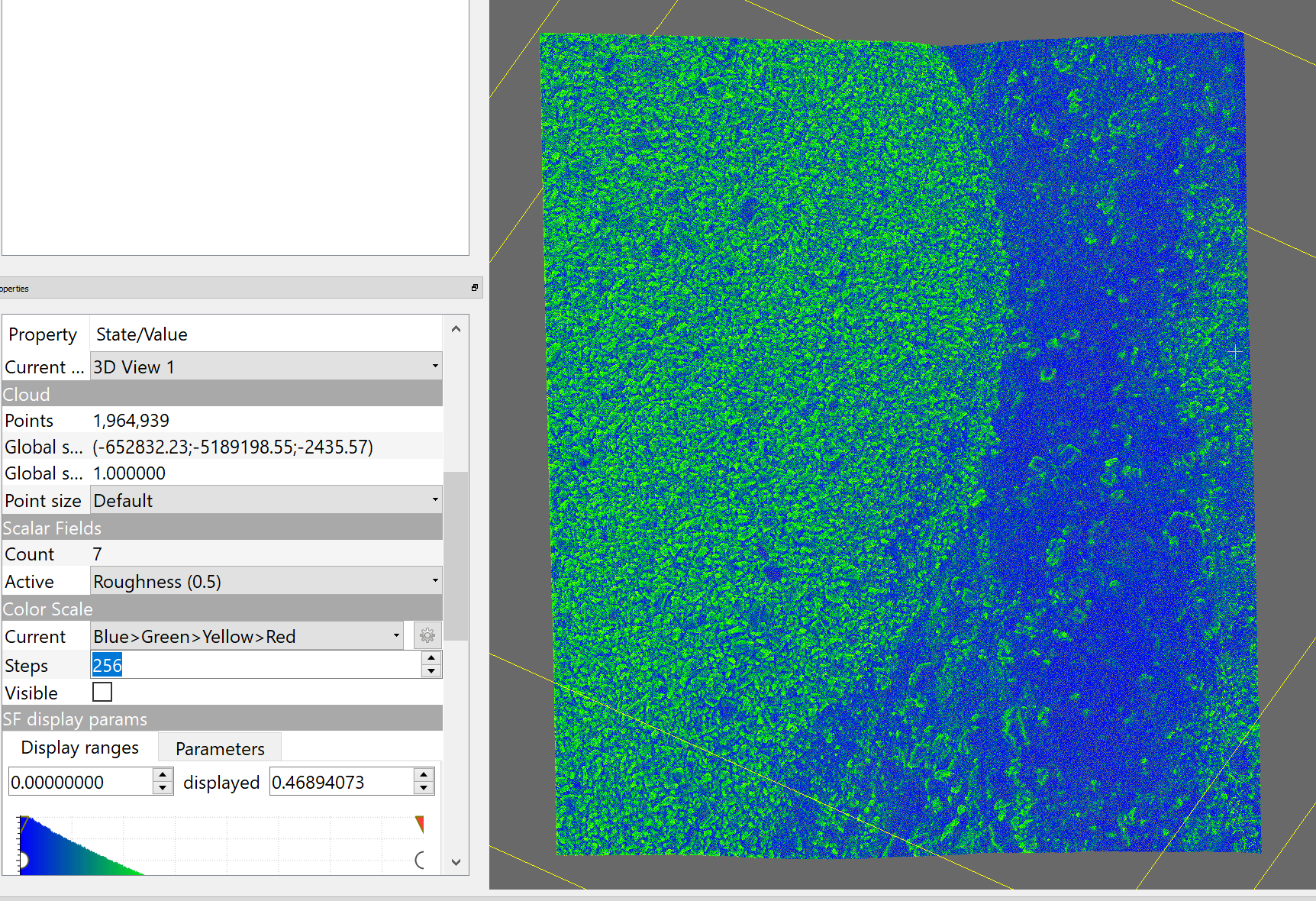Float the Properties panel with undock icon
This screenshot has height=901, width=1316.
tap(474, 288)
